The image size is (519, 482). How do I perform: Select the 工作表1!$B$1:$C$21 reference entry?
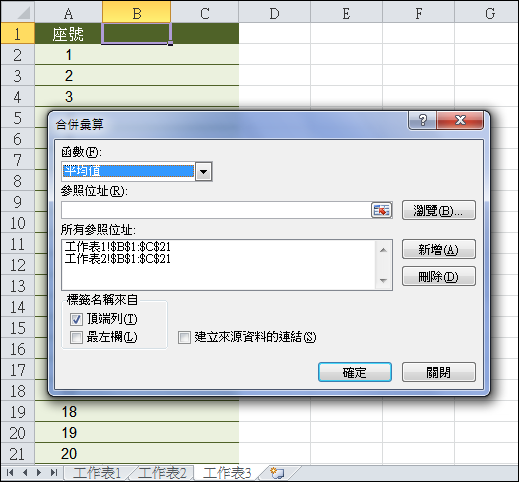[x=118, y=247]
